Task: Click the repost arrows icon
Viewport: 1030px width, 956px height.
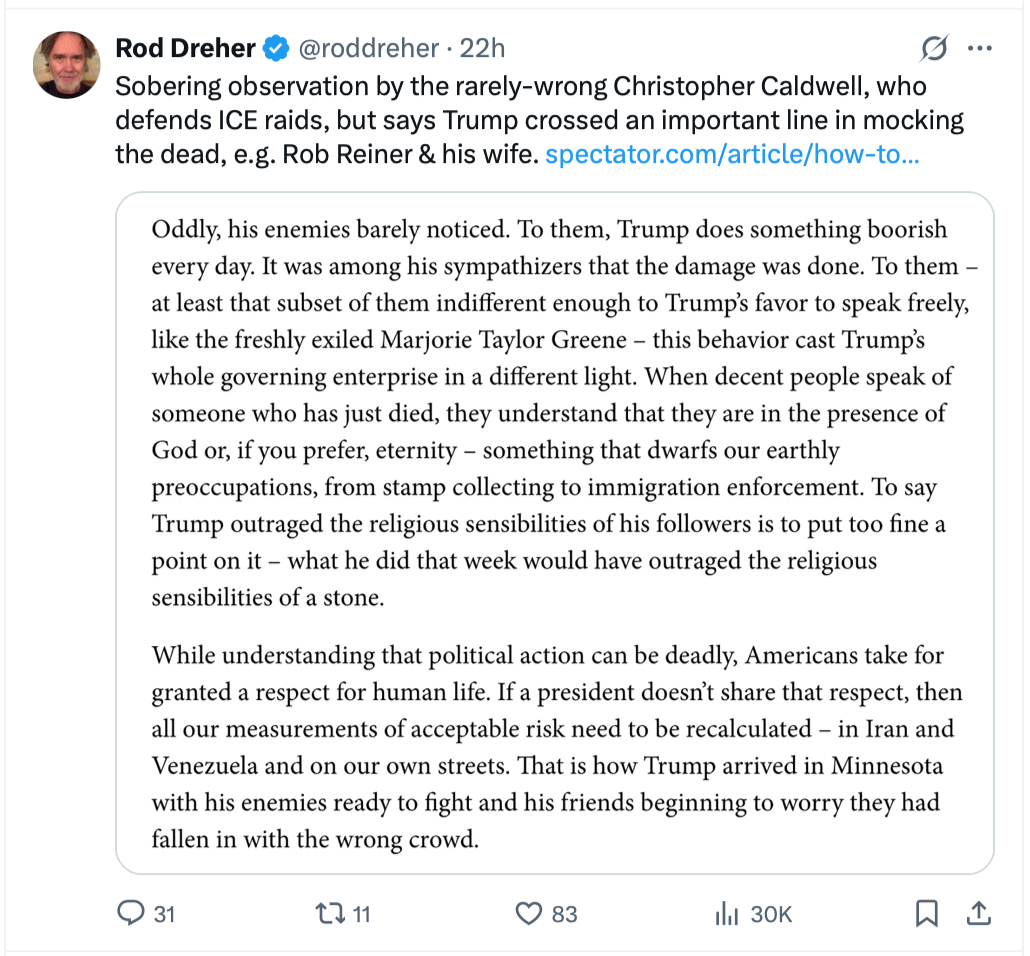Action: click(x=328, y=913)
